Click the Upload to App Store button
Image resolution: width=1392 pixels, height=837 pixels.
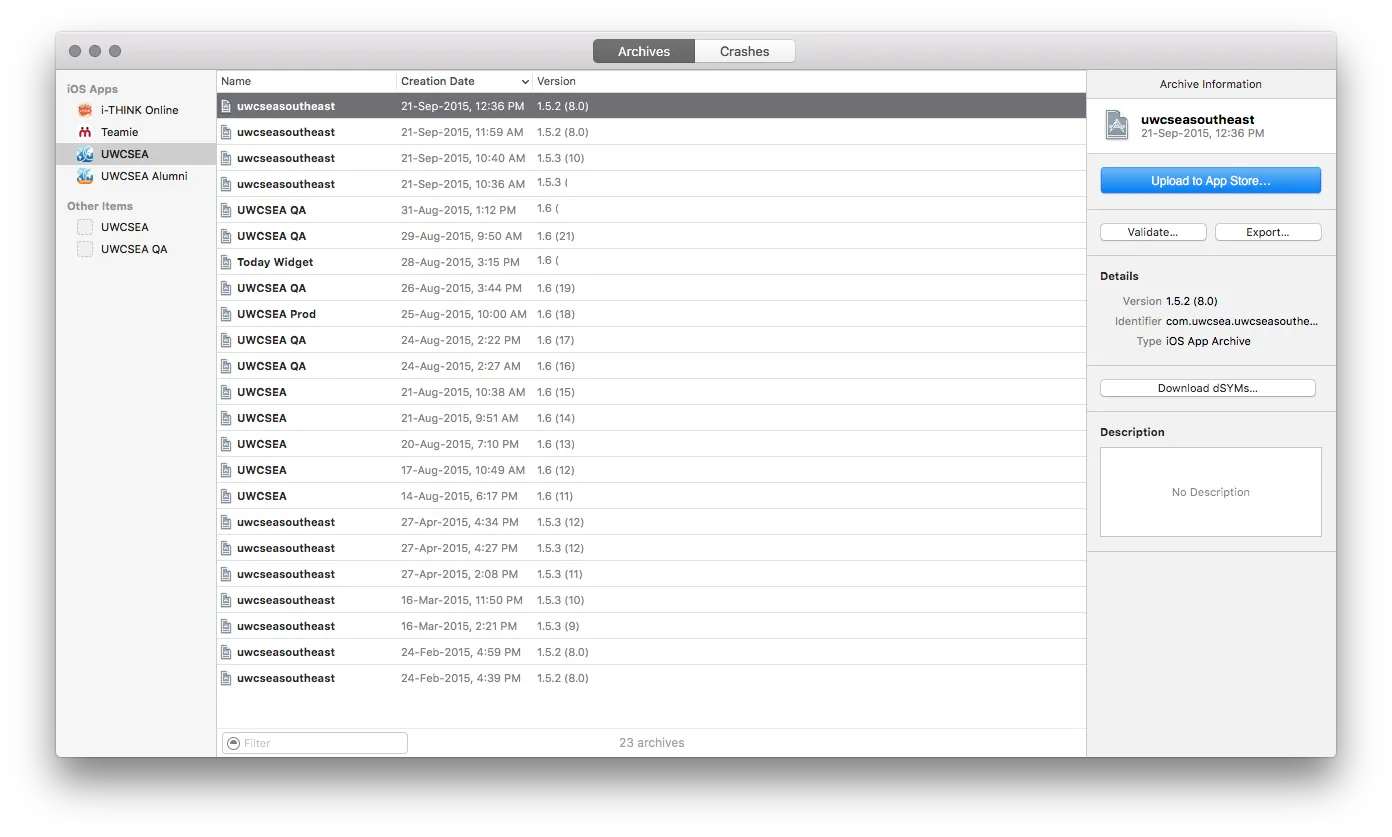click(1211, 181)
